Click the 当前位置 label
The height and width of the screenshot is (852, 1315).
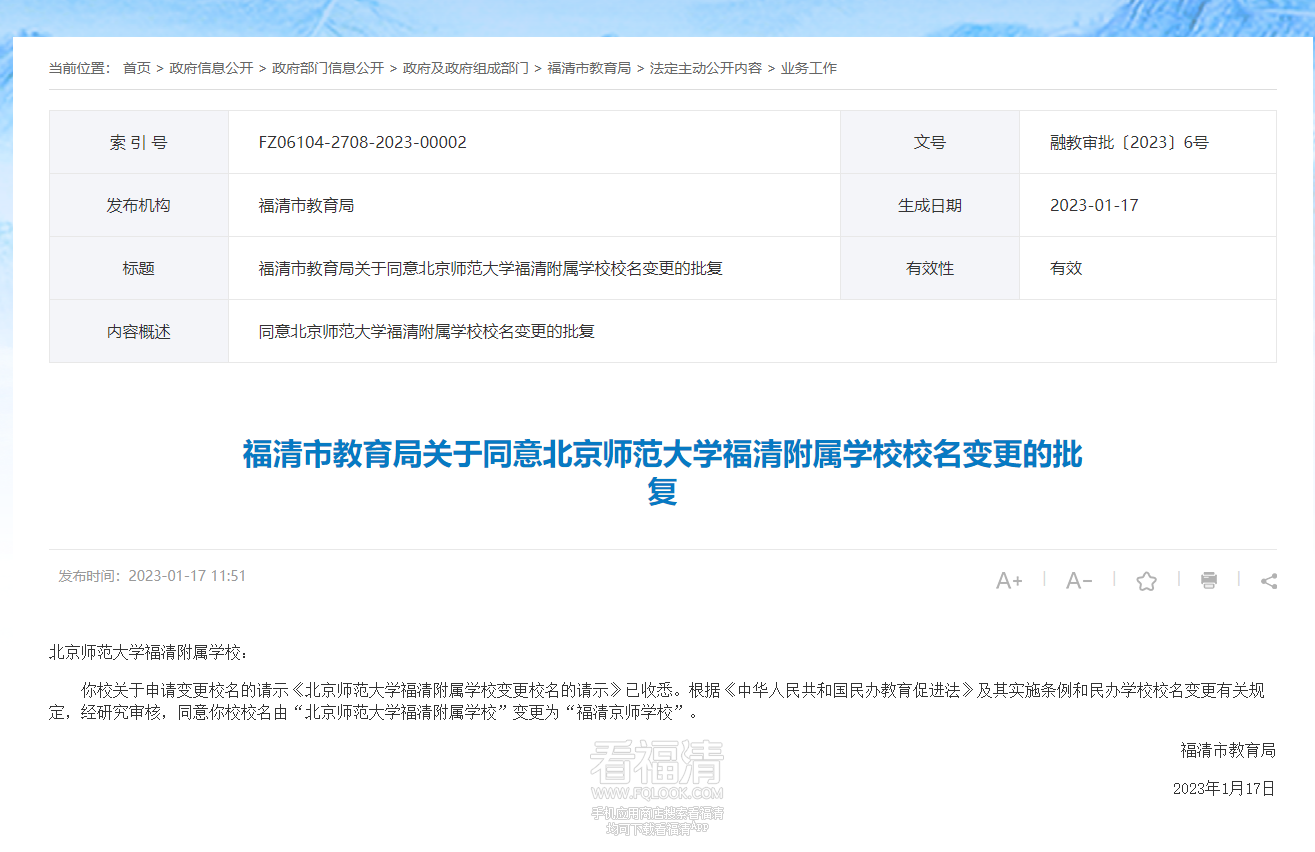tap(80, 68)
